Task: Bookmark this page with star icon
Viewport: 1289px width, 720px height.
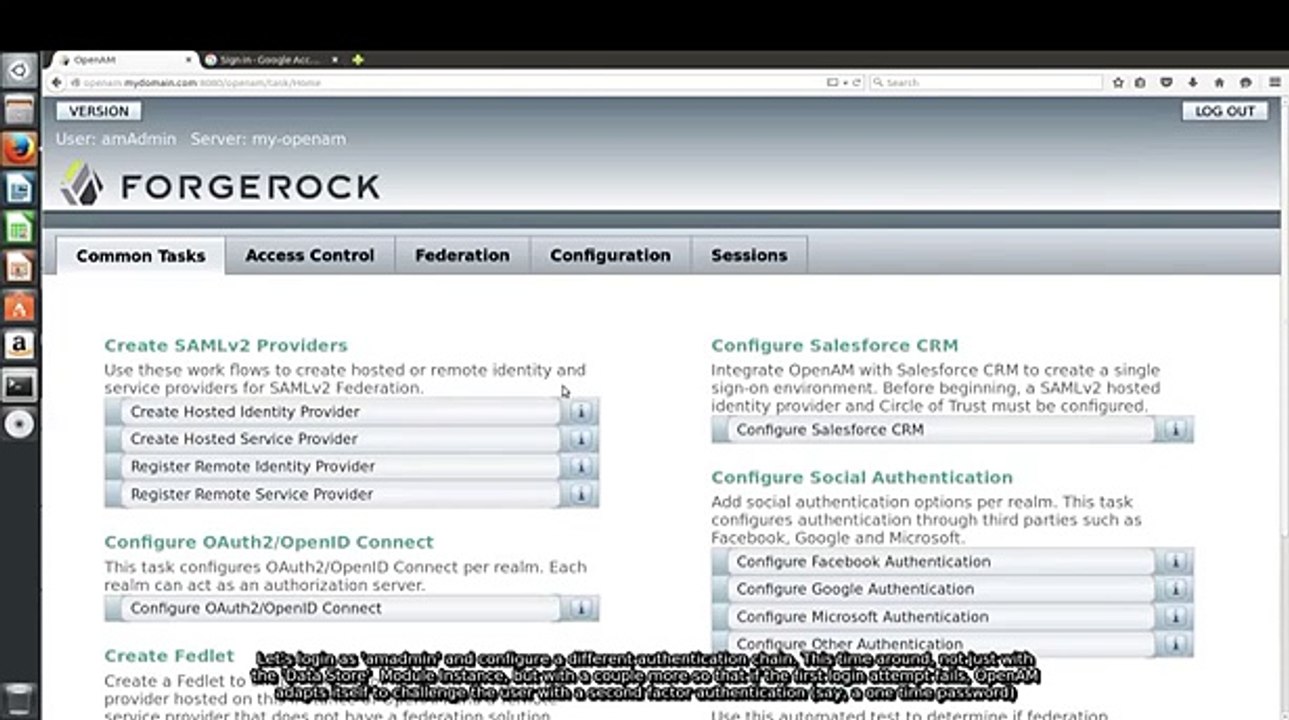Action: (1118, 83)
